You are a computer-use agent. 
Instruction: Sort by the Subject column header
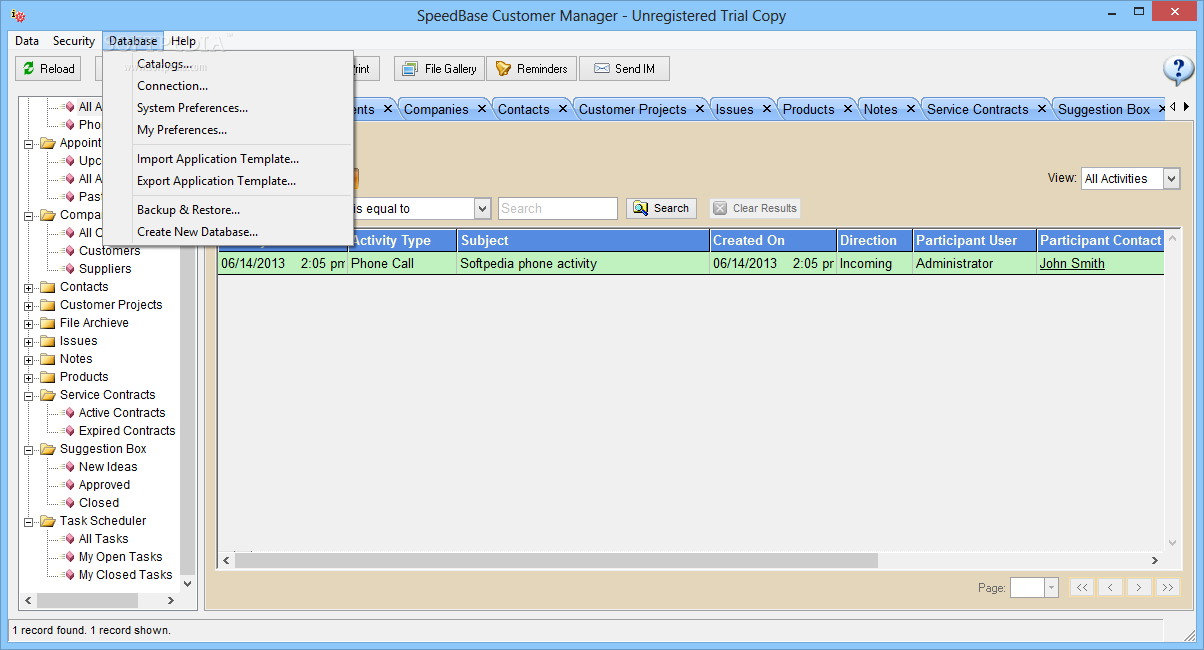[x=583, y=240]
